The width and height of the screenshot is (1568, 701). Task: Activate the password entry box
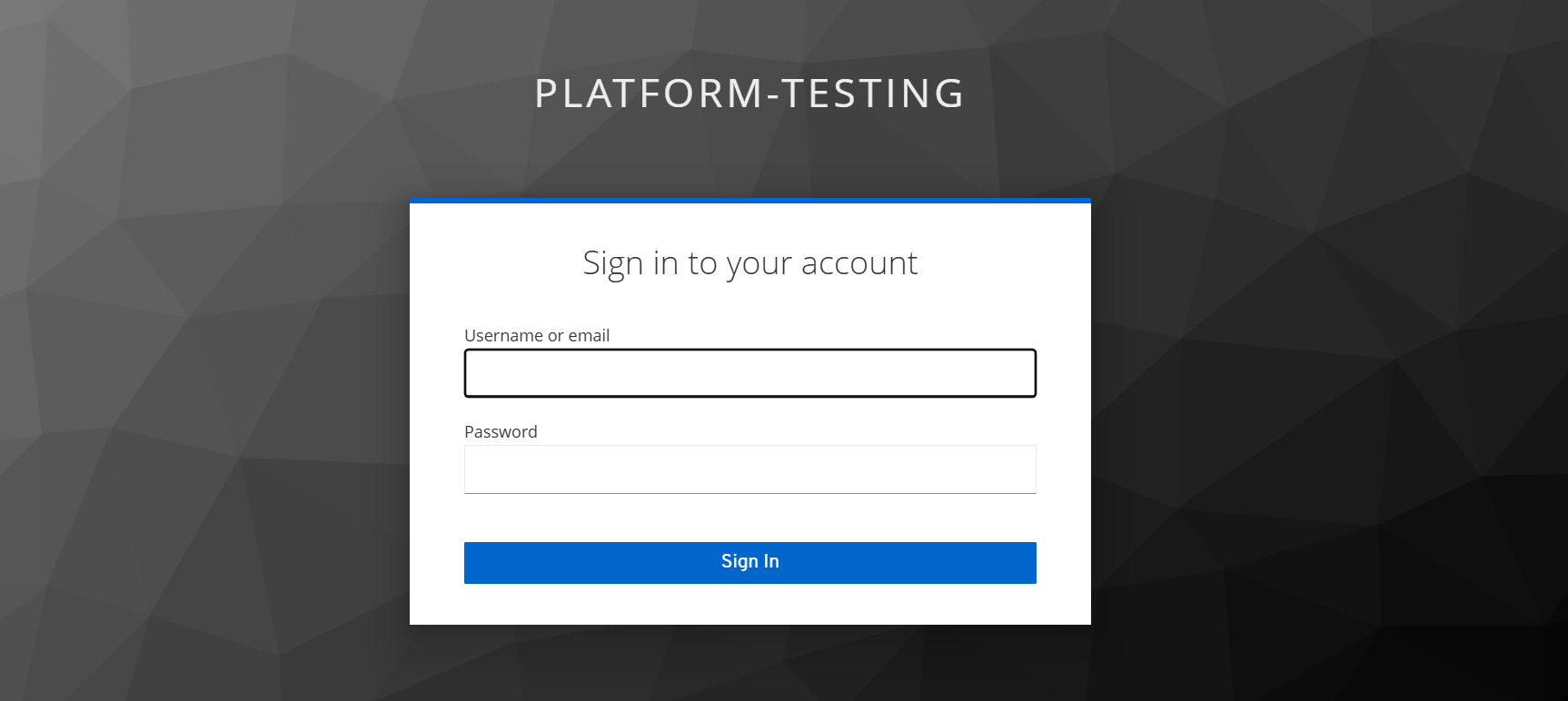pyautogui.click(x=749, y=469)
